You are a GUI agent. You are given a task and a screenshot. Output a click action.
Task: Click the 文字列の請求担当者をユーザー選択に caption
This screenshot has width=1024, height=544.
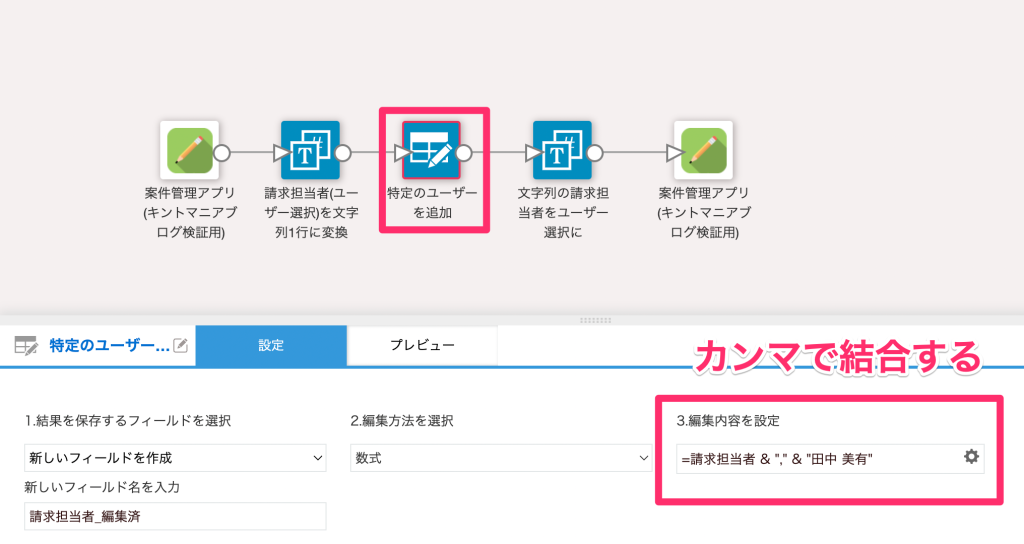pyautogui.click(x=563, y=212)
